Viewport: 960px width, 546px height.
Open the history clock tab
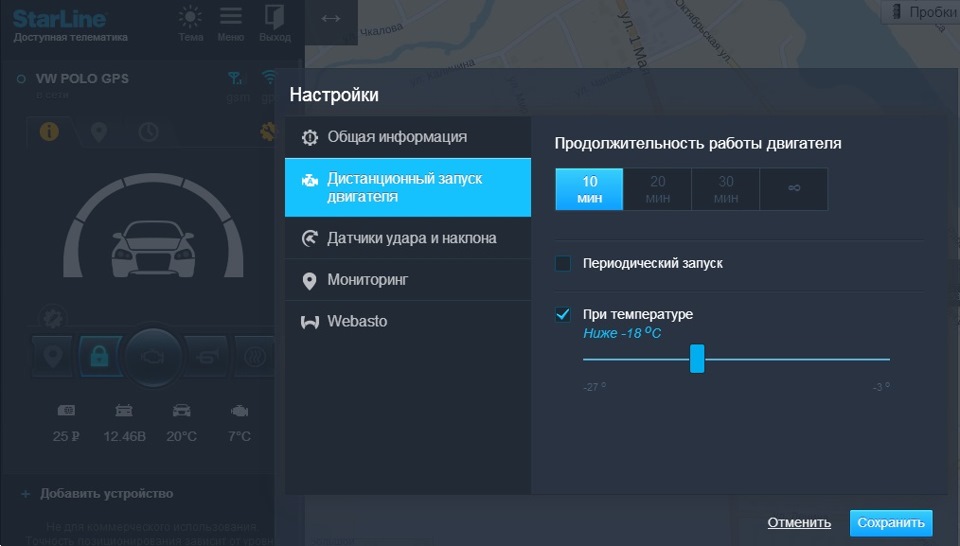point(148,132)
